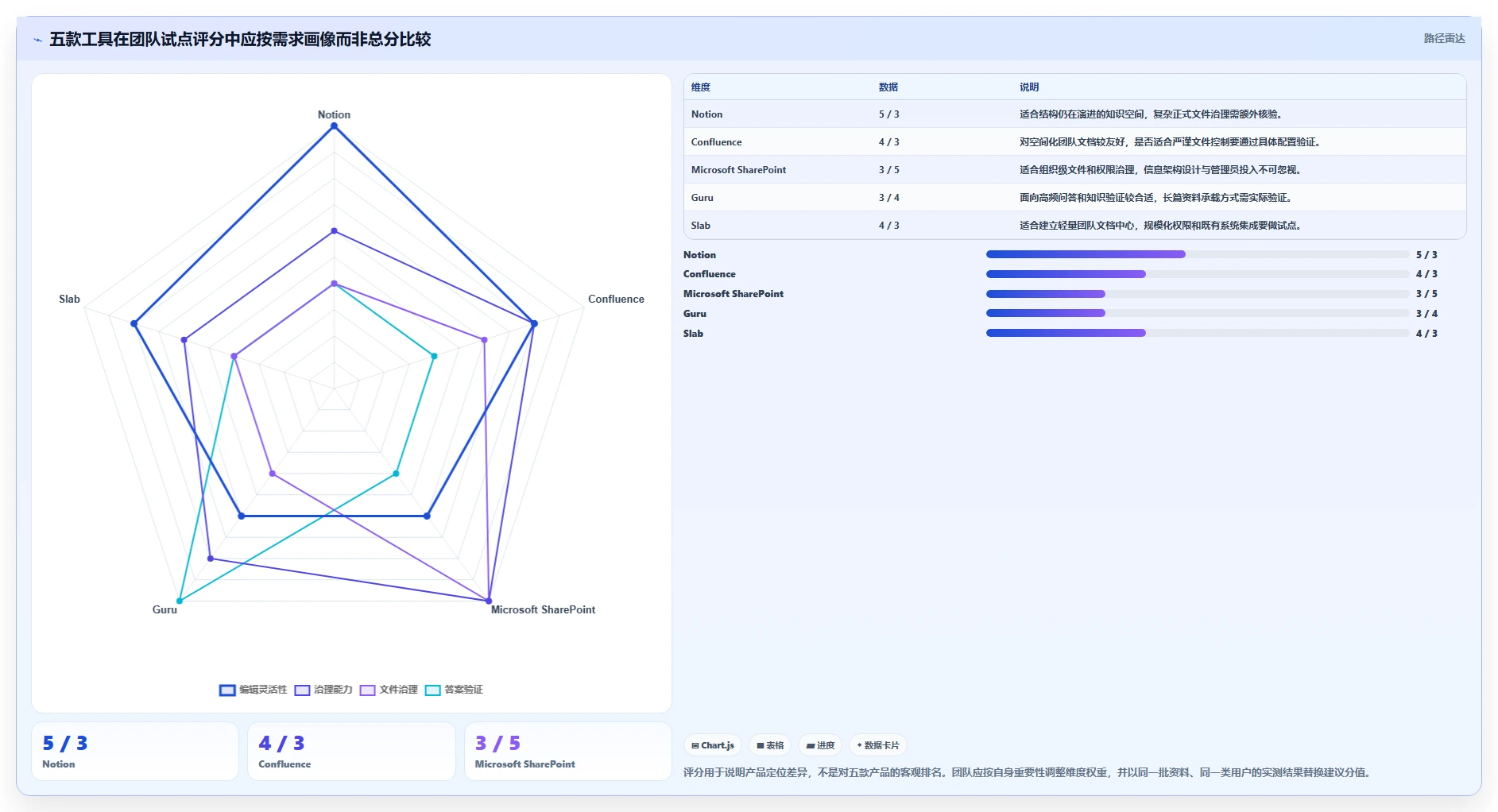Select the Confluence table row name
Viewport: 1498px width, 812px height.
[716, 142]
